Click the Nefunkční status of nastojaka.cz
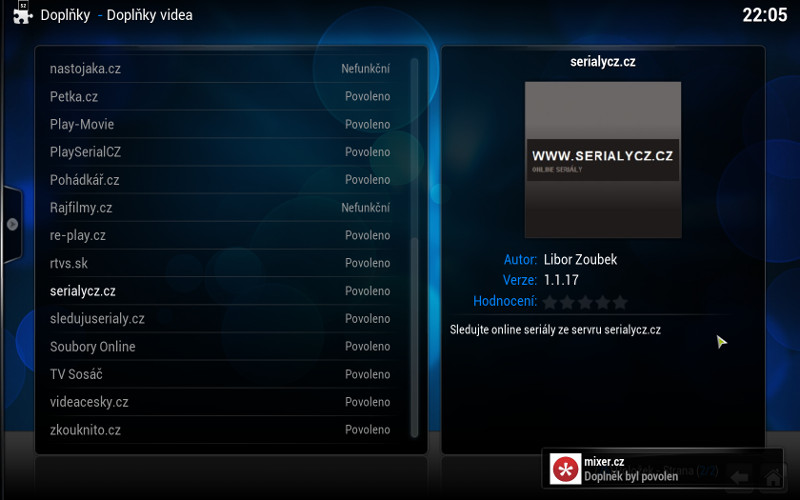Image resolution: width=800 pixels, height=500 pixels. pyautogui.click(x=365, y=69)
